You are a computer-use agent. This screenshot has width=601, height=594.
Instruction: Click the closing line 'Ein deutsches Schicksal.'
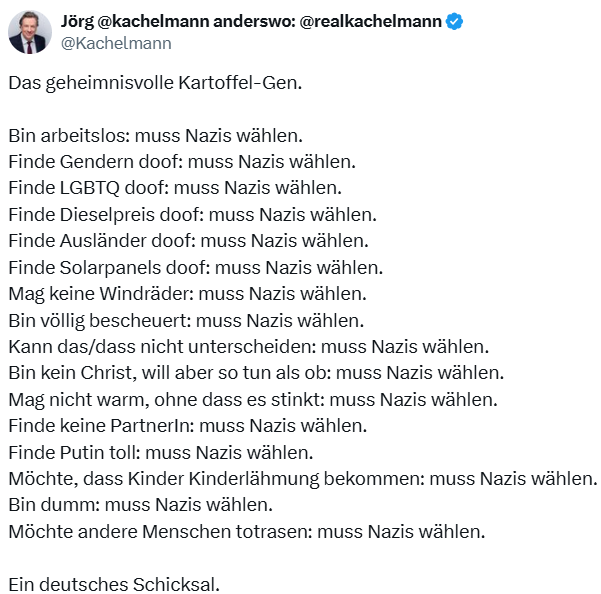(114, 585)
